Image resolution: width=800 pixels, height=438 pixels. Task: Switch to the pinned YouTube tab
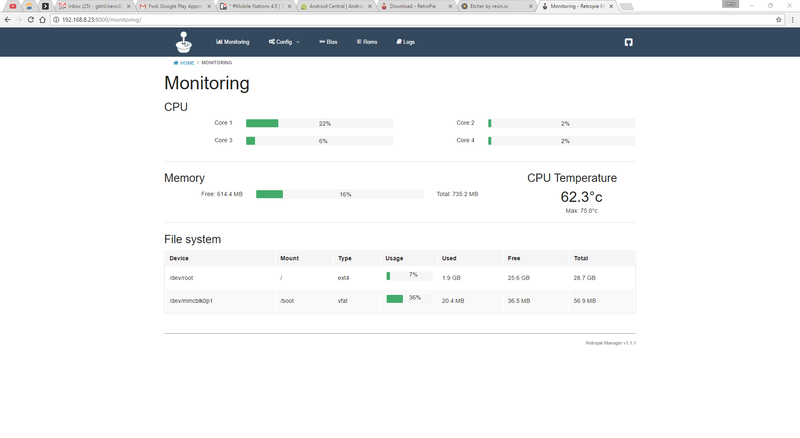coord(13,6)
